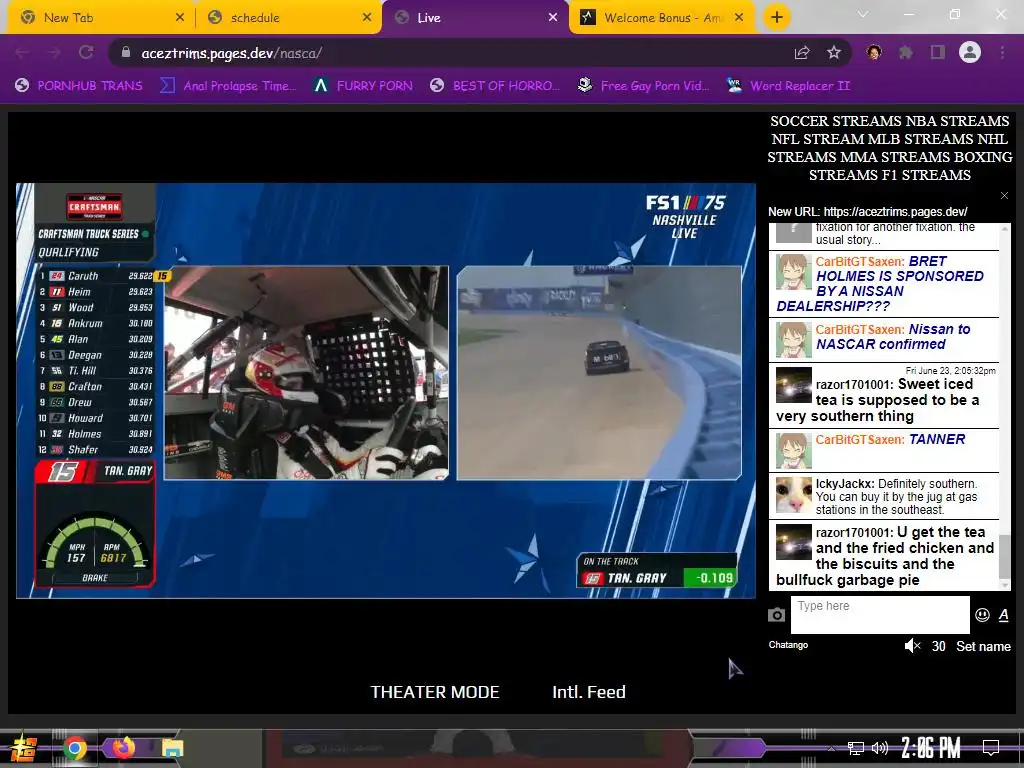The width and height of the screenshot is (1024, 768).
Task: Open the Extensions puzzle-piece menu
Action: click(x=906, y=53)
